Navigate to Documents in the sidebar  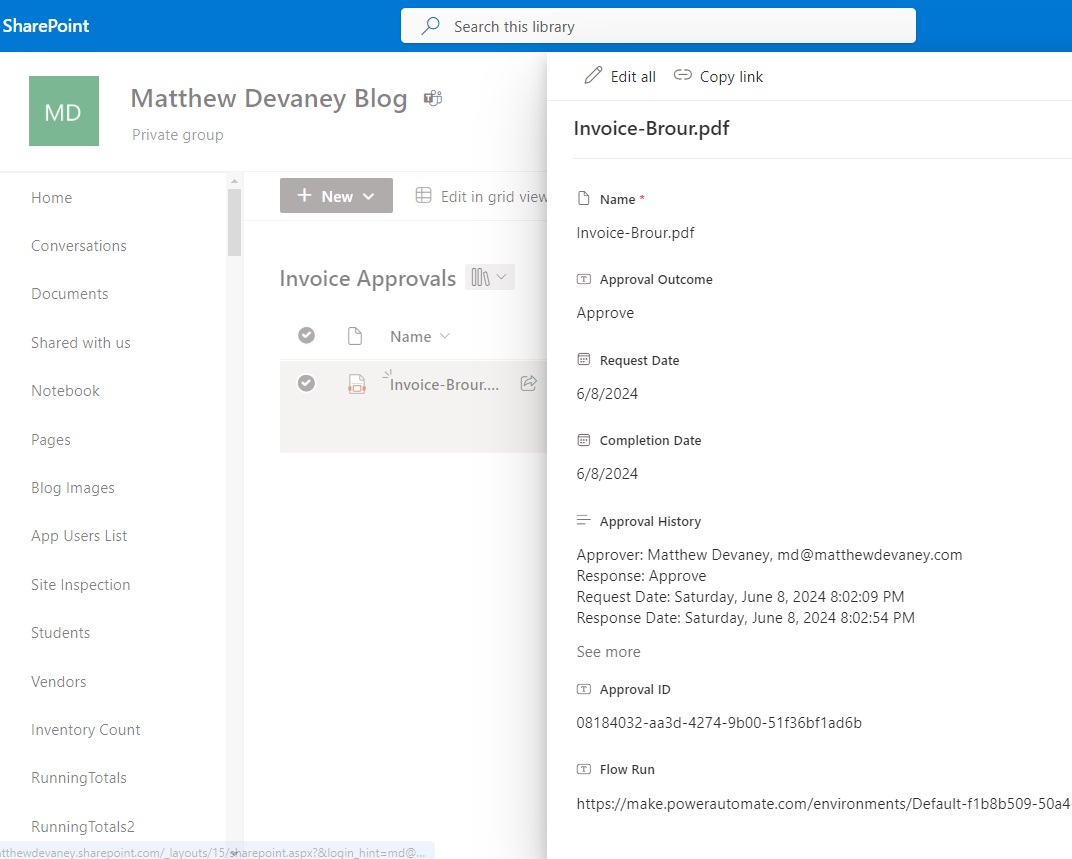pos(69,293)
